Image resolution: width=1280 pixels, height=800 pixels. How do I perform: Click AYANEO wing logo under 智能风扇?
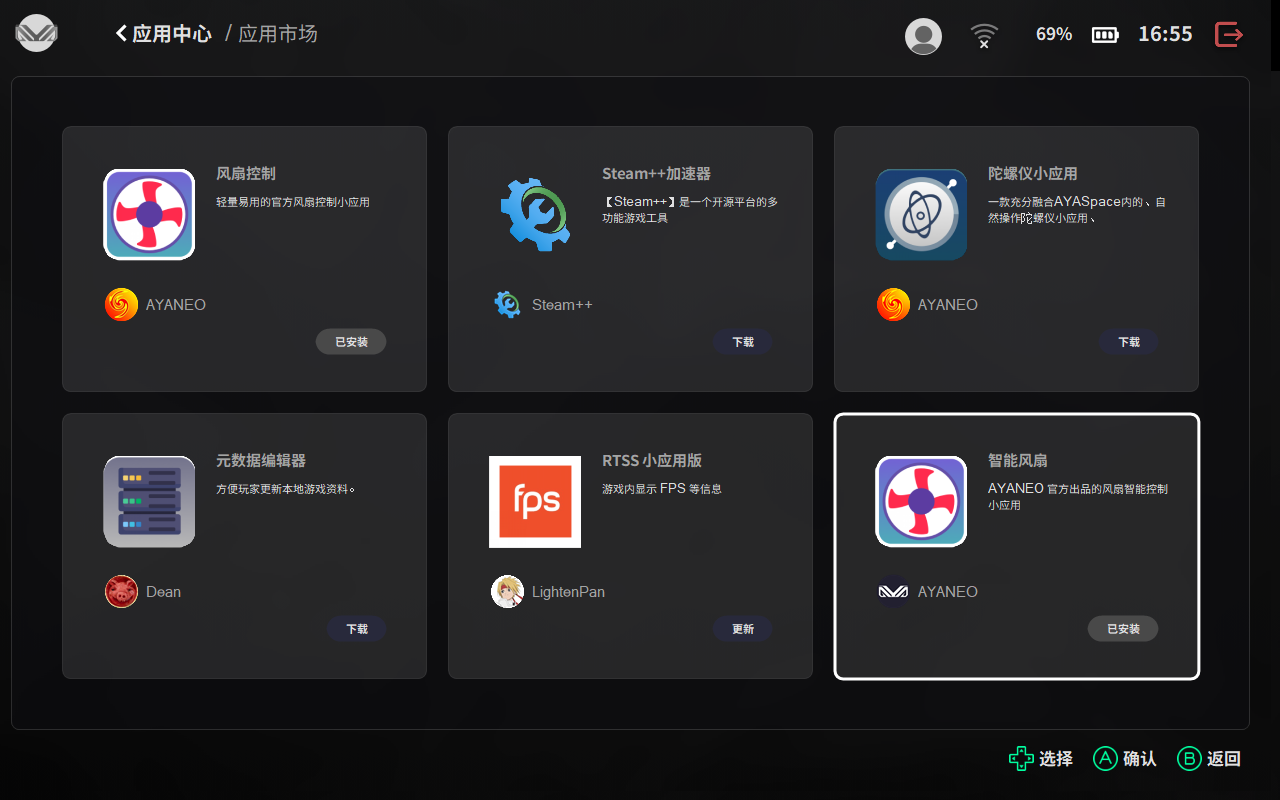[893, 591]
